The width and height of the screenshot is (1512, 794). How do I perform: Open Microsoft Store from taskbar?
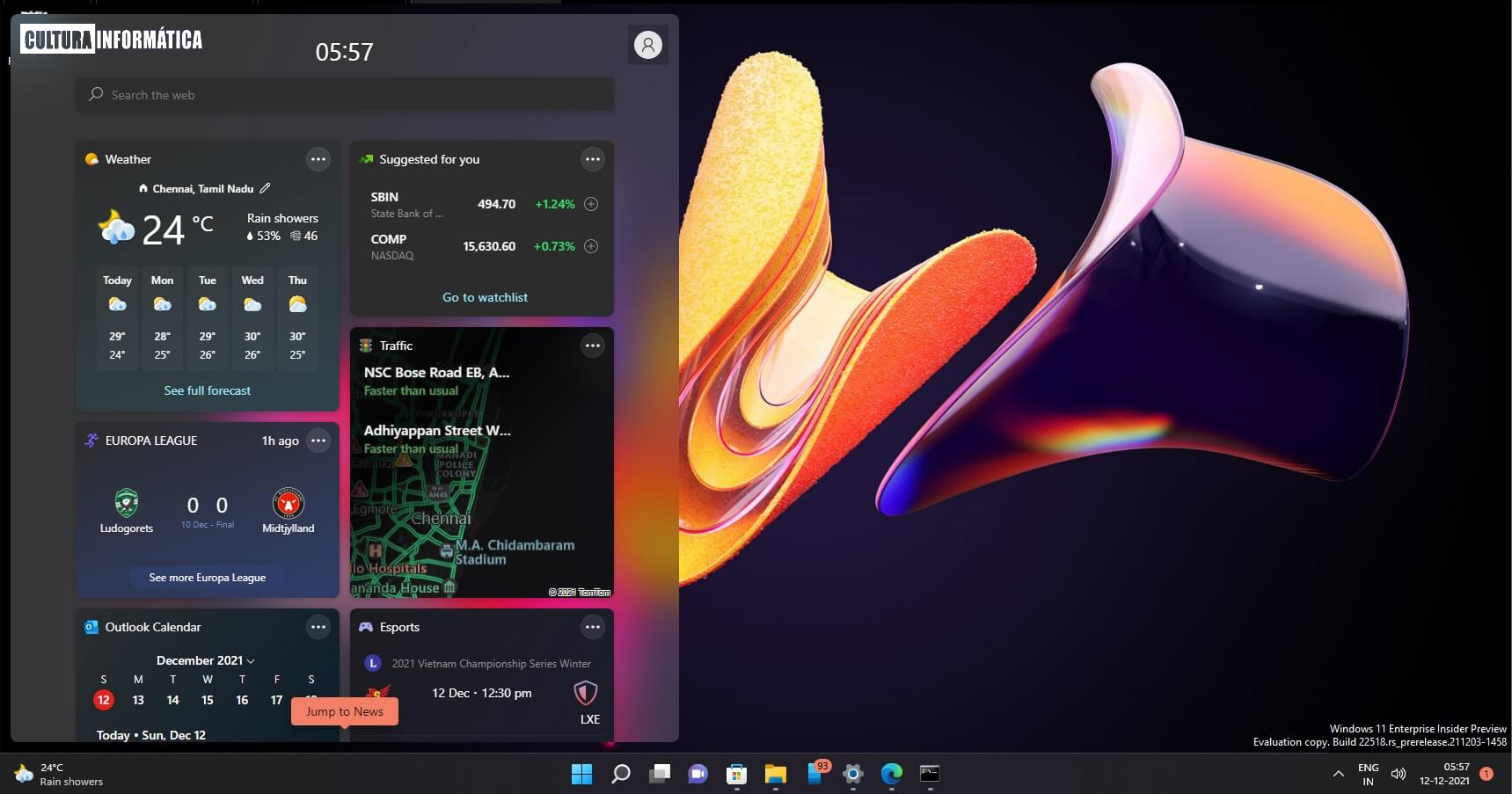[x=737, y=774]
